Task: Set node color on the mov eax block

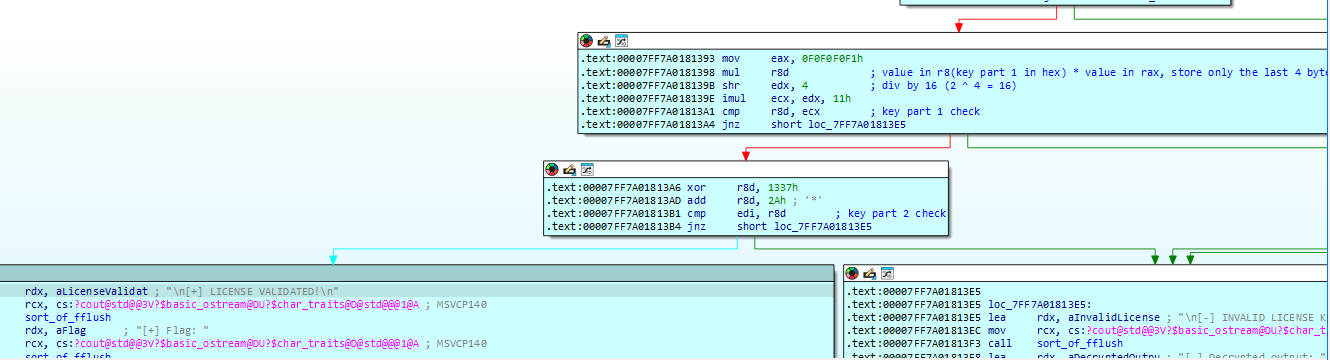Action: [x=586, y=41]
